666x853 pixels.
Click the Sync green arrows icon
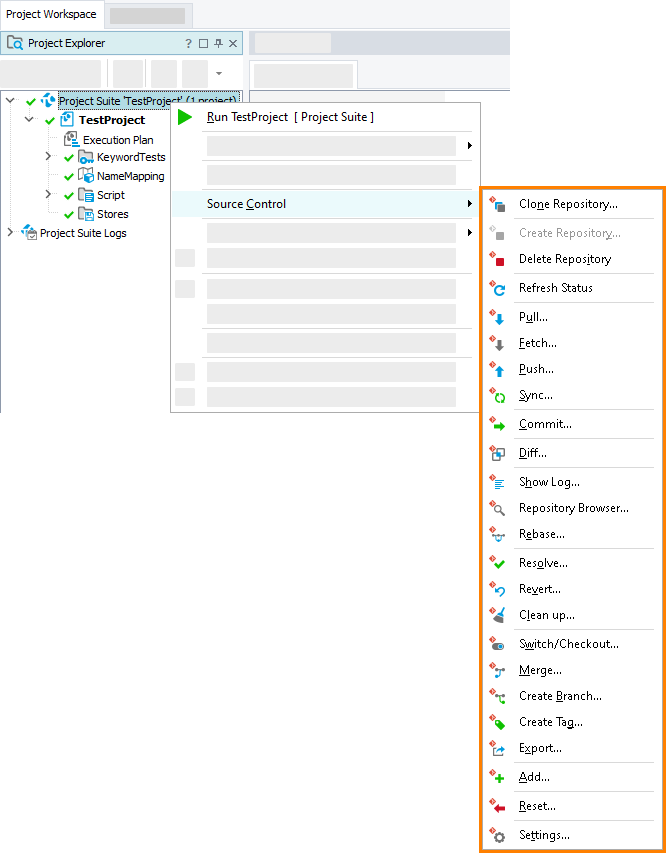click(x=497, y=395)
